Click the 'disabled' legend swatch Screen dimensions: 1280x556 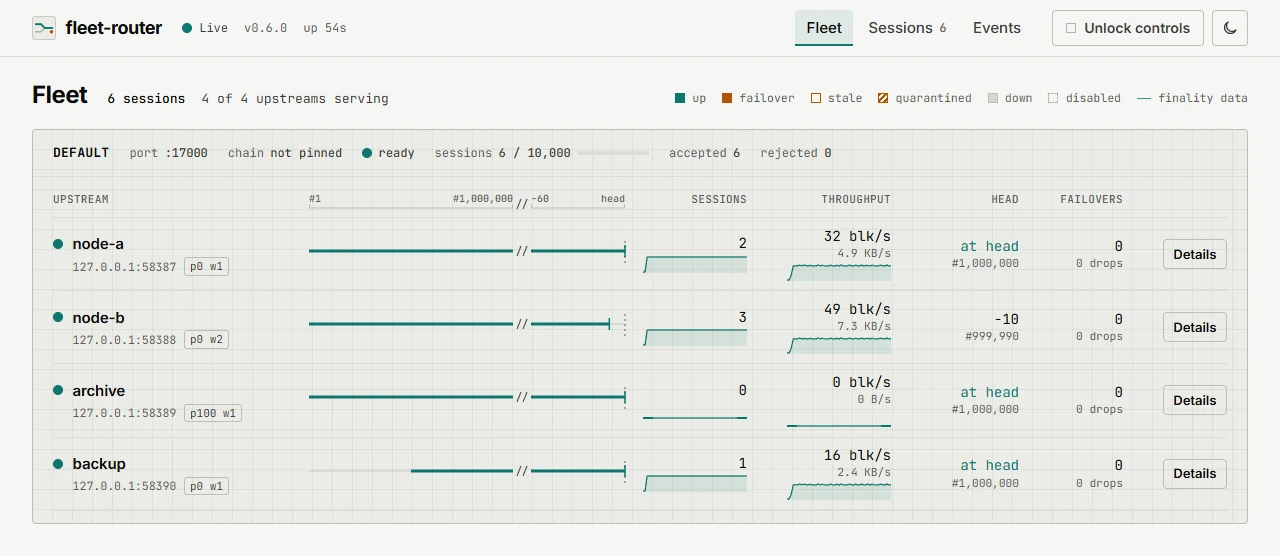pos(1053,98)
